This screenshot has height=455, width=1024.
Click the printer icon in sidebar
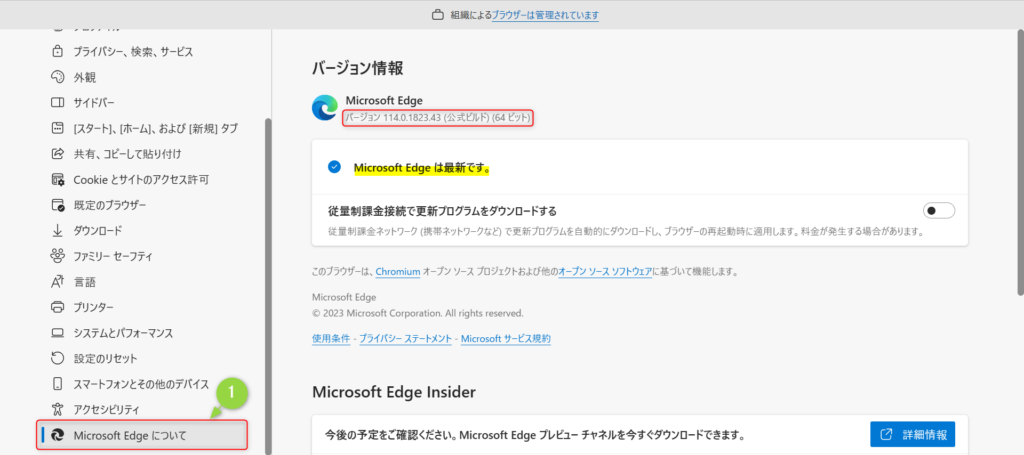point(57,307)
